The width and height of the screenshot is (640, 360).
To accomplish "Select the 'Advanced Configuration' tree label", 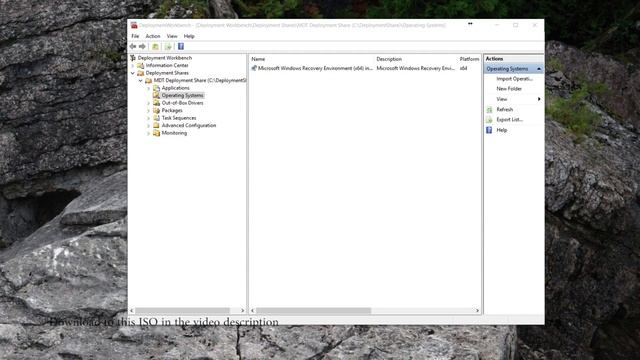I will point(189,125).
